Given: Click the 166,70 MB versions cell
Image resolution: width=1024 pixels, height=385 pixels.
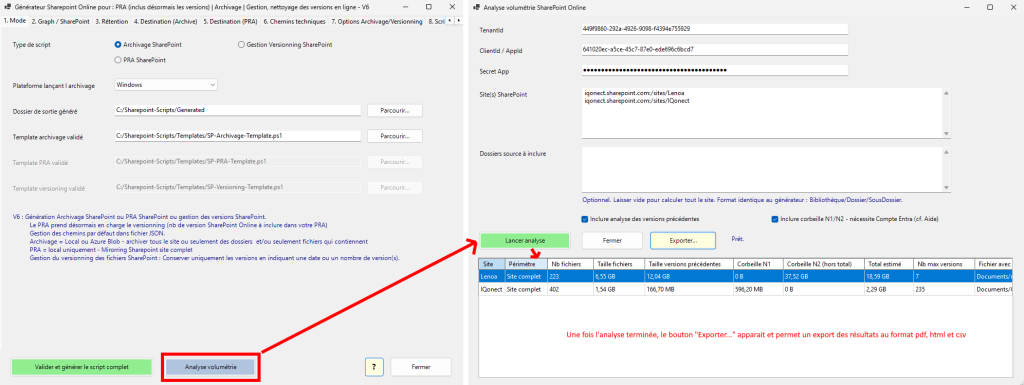Looking at the screenshot, I should (x=688, y=288).
